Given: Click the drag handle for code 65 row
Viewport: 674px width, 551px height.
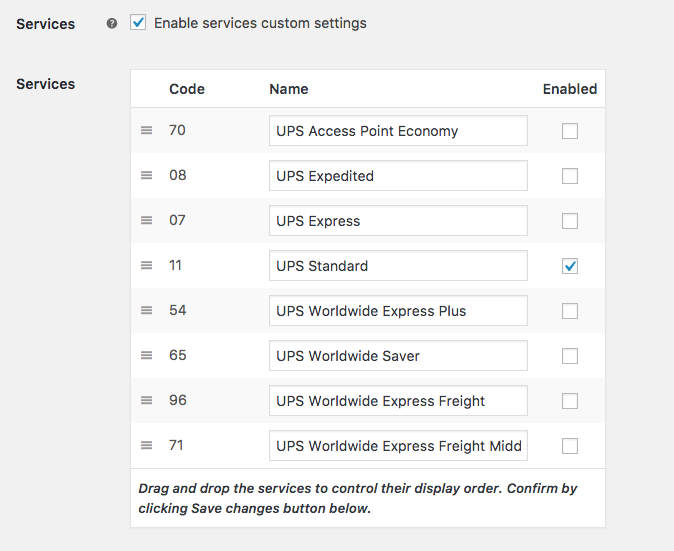Looking at the screenshot, I should (147, 355).
